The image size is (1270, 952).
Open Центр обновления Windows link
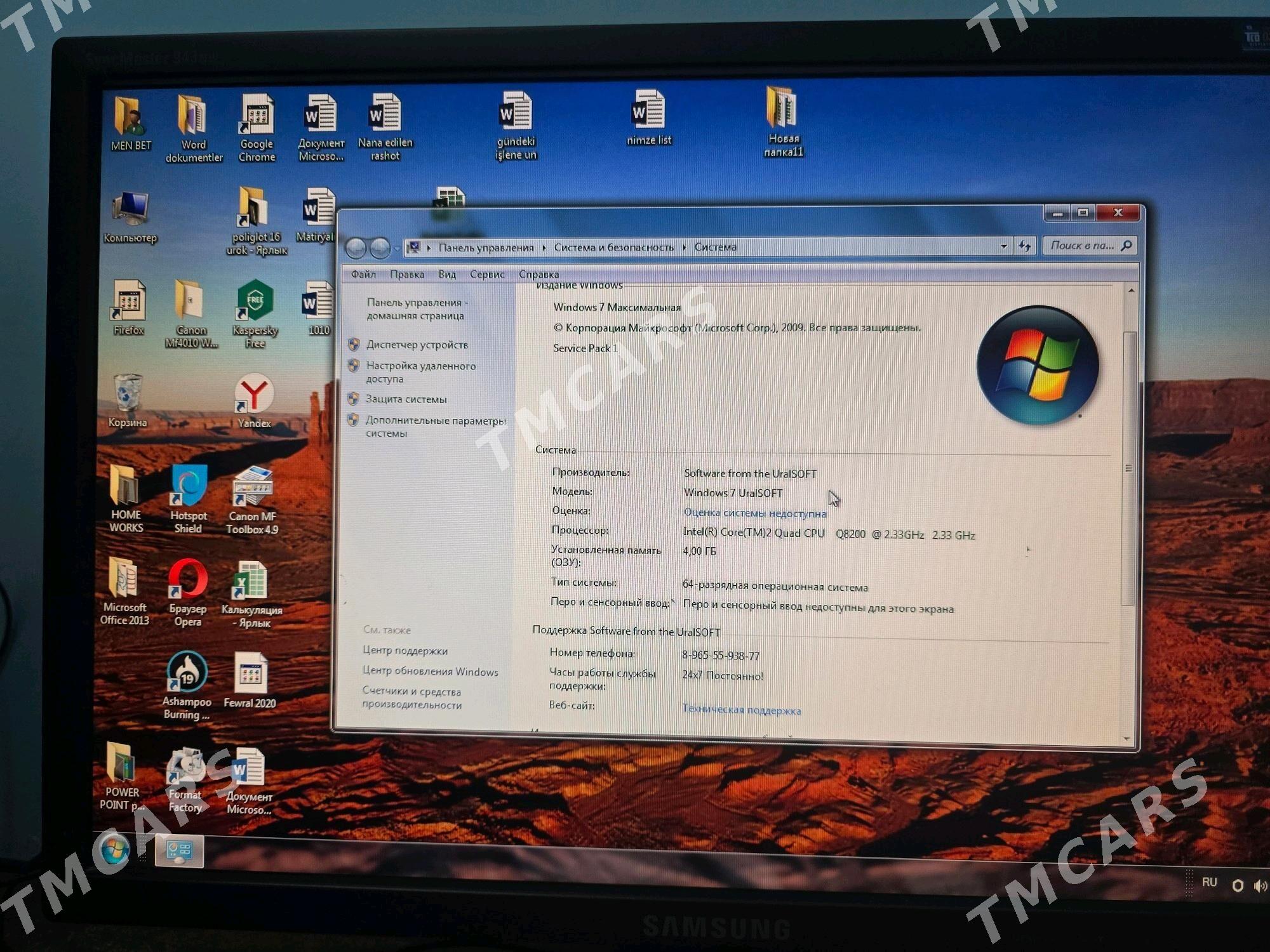pyautogui.click(x=430, y=671)
